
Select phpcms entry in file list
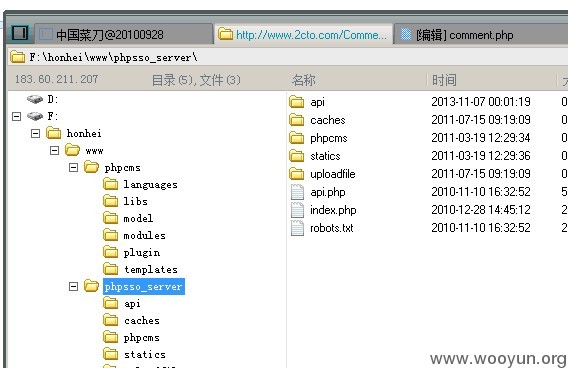click(329, 139)
